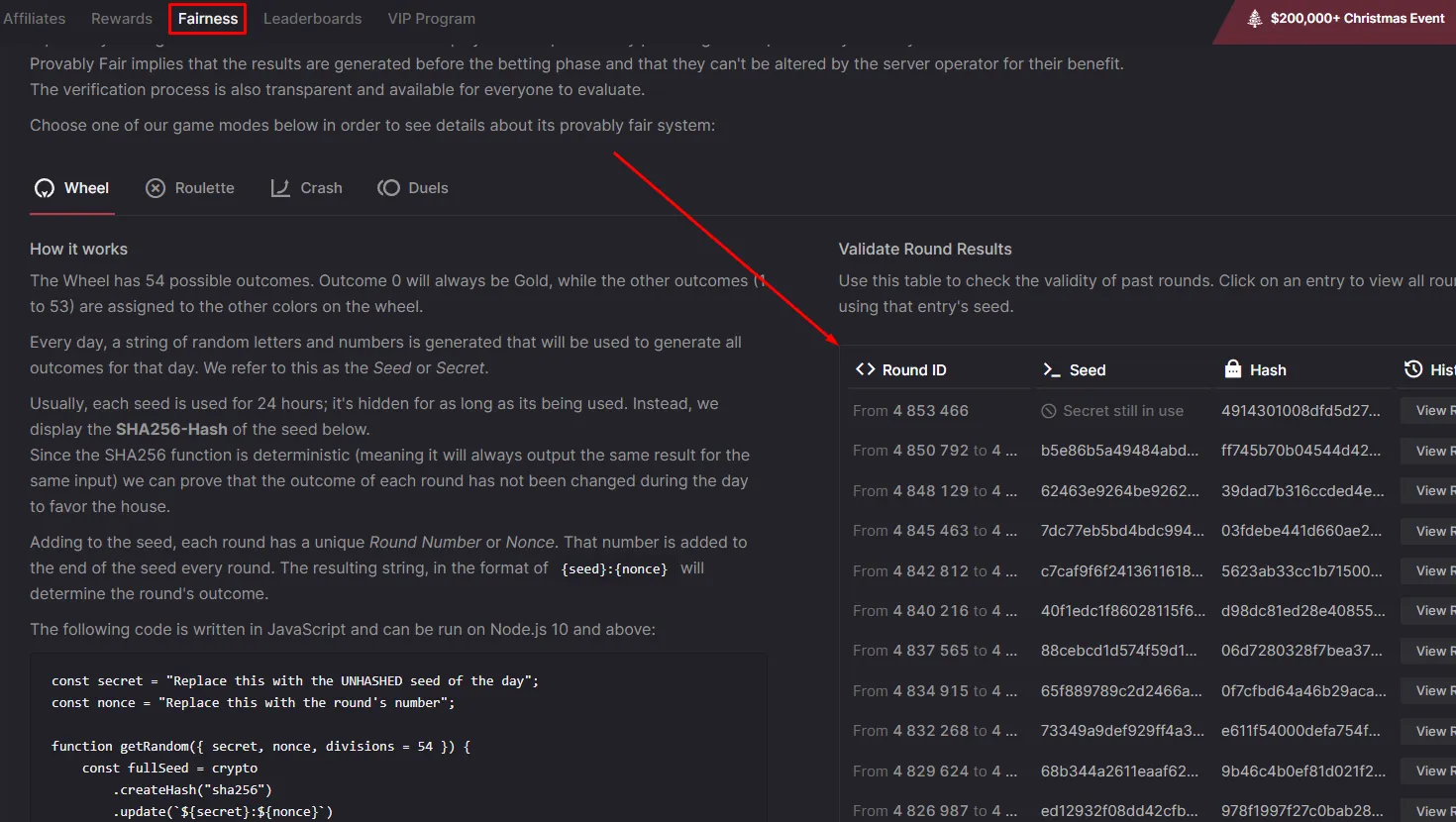1456x822 pixels.
Task: Click the Hash column lock icon
Action: point(1233,369)
